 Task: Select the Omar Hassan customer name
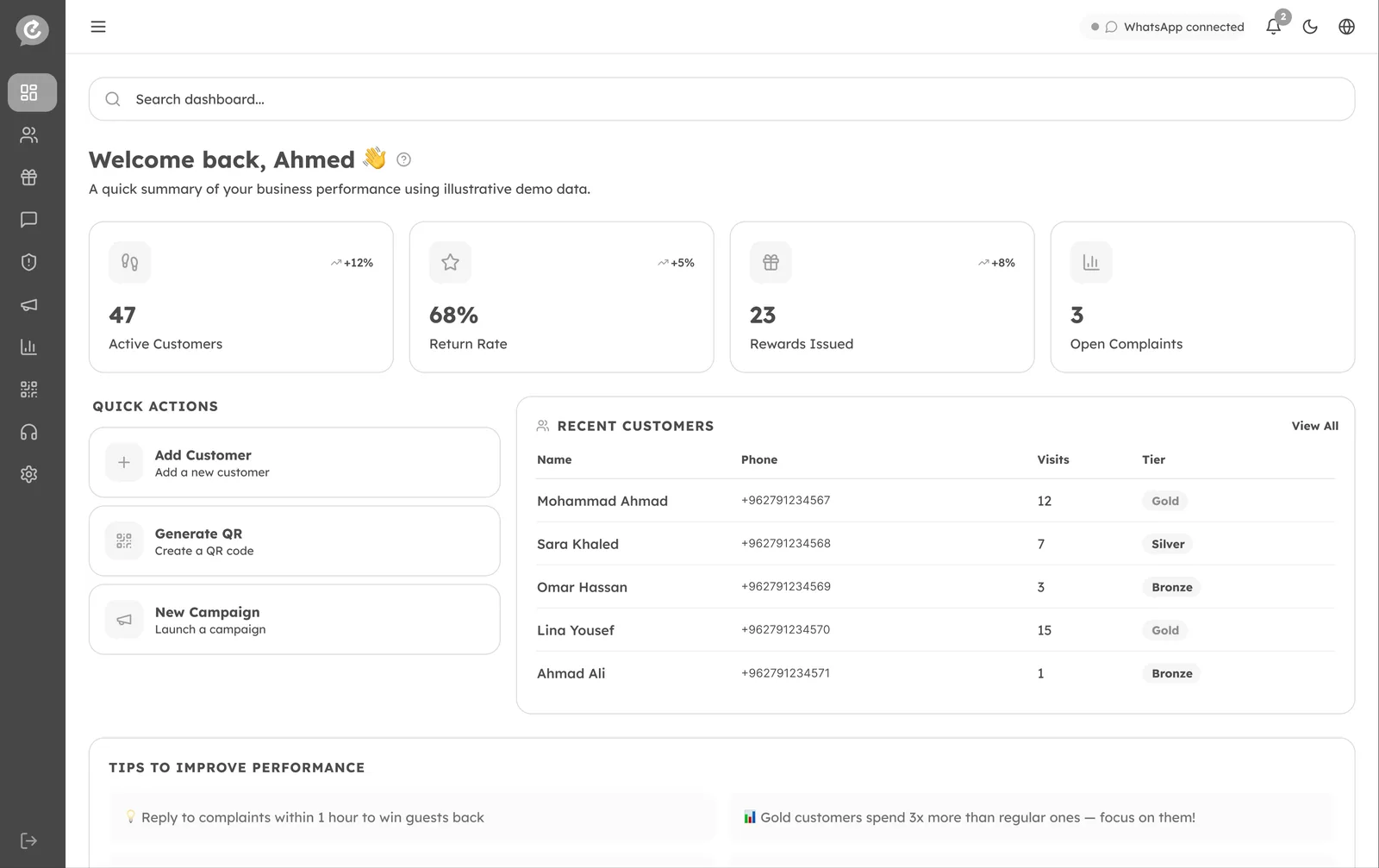pyautogui.click(x=582, y=587)
